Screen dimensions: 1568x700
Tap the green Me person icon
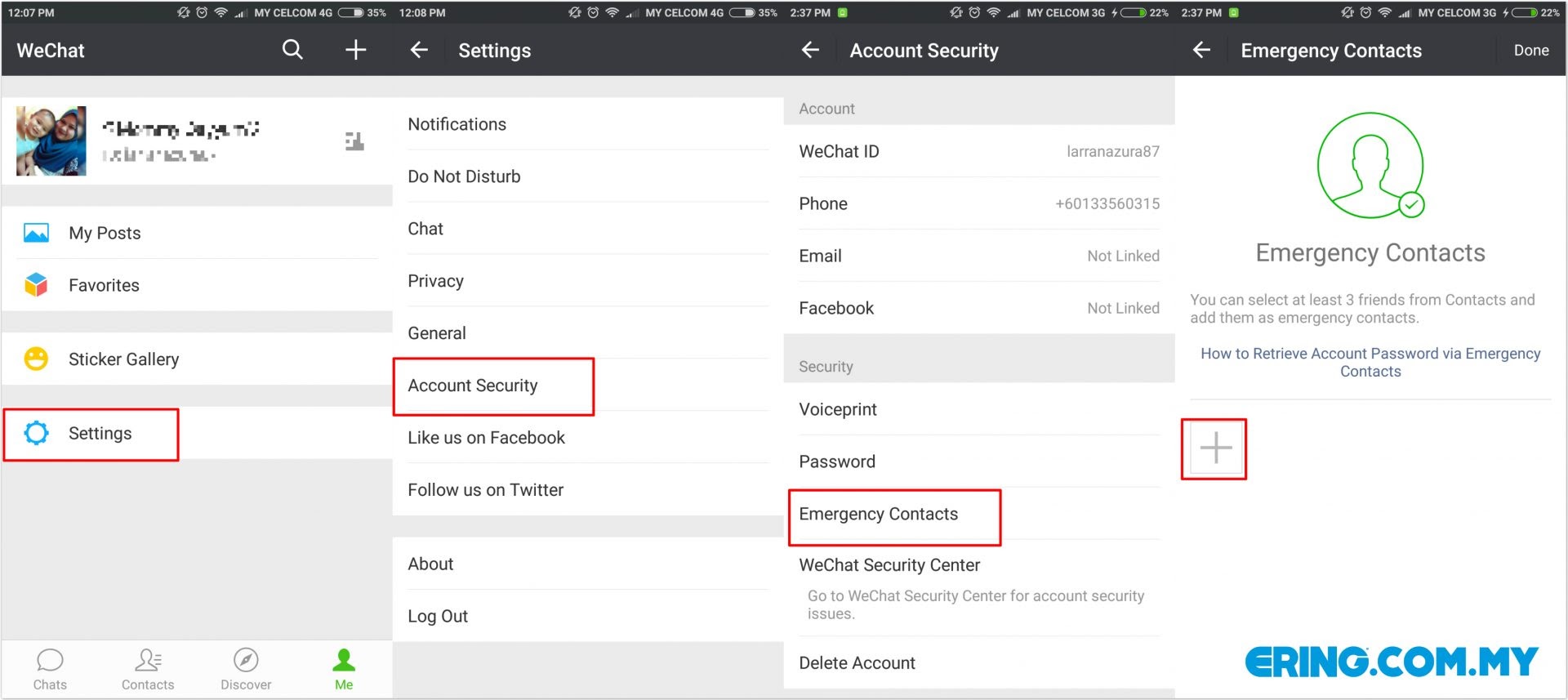point(344,660)
